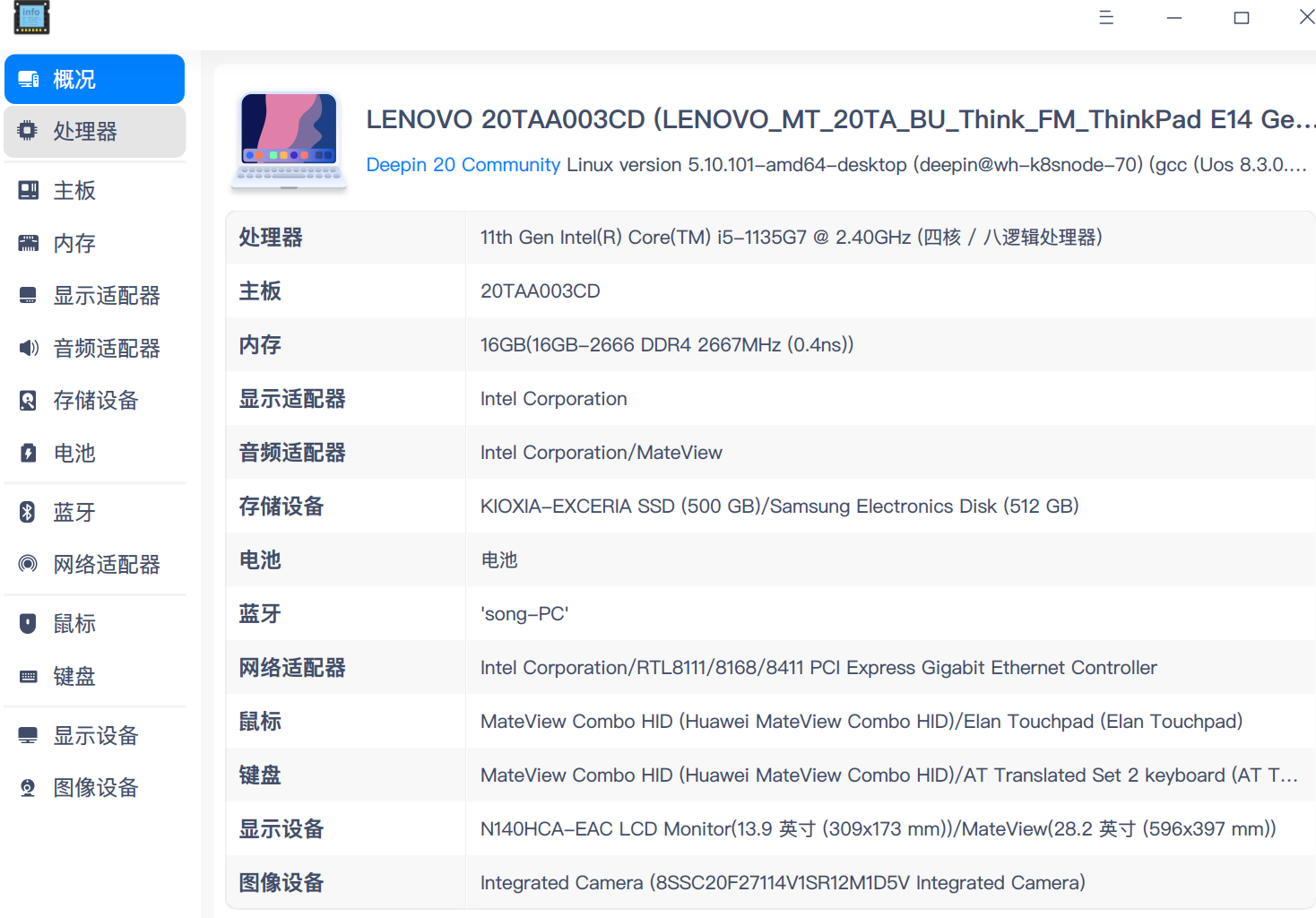This screenshot has width=1316, height=918.
Task: Click the 鼠标 row label in table
Action: click(260, 722)
